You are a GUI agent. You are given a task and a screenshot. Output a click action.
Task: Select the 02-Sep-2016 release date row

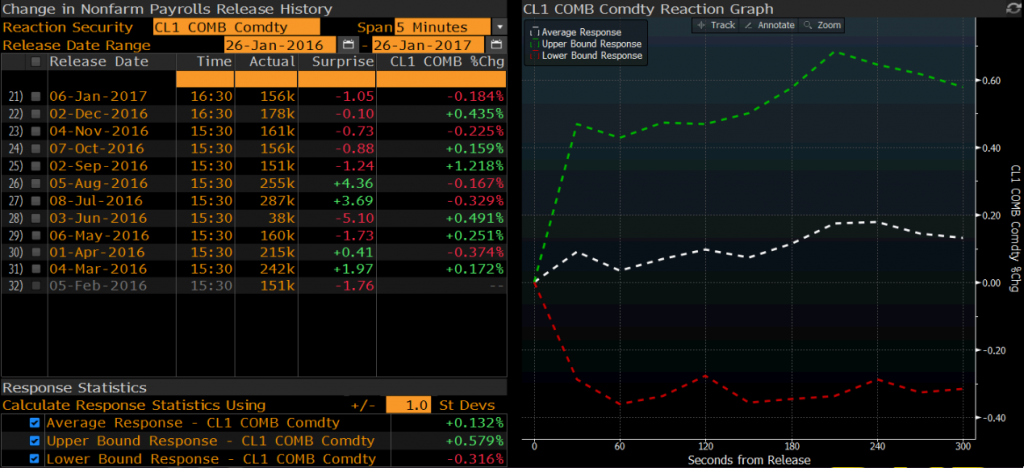[x=253, y=165]
